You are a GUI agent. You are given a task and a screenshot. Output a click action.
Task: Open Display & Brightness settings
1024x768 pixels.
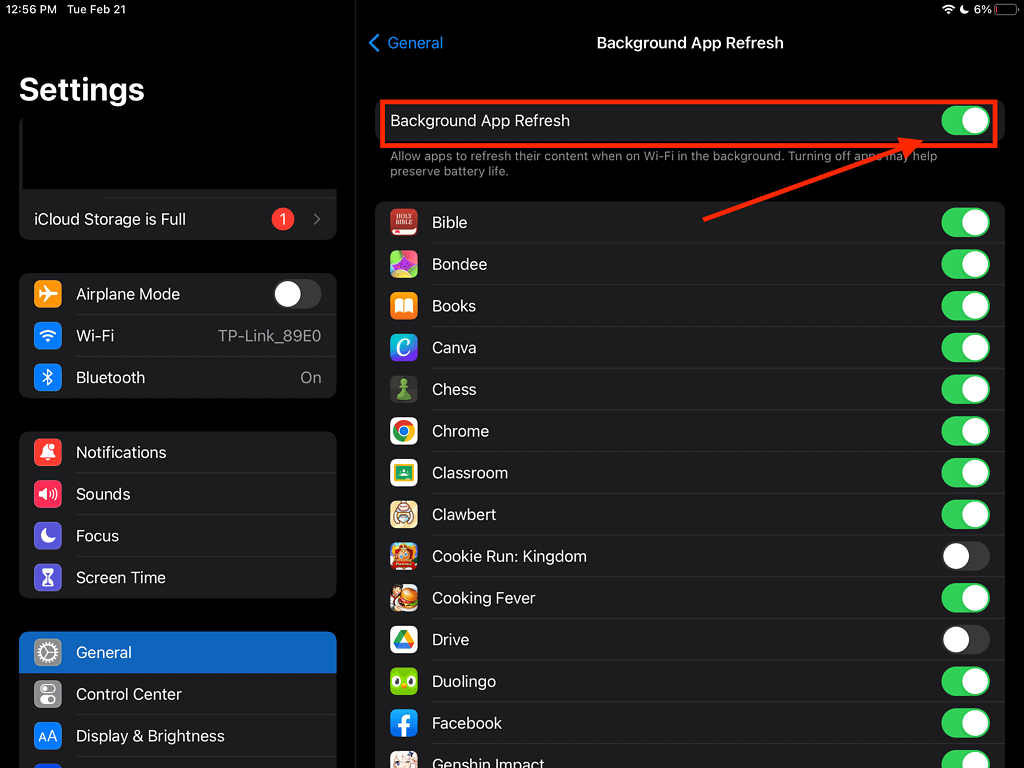pos(178,736)
